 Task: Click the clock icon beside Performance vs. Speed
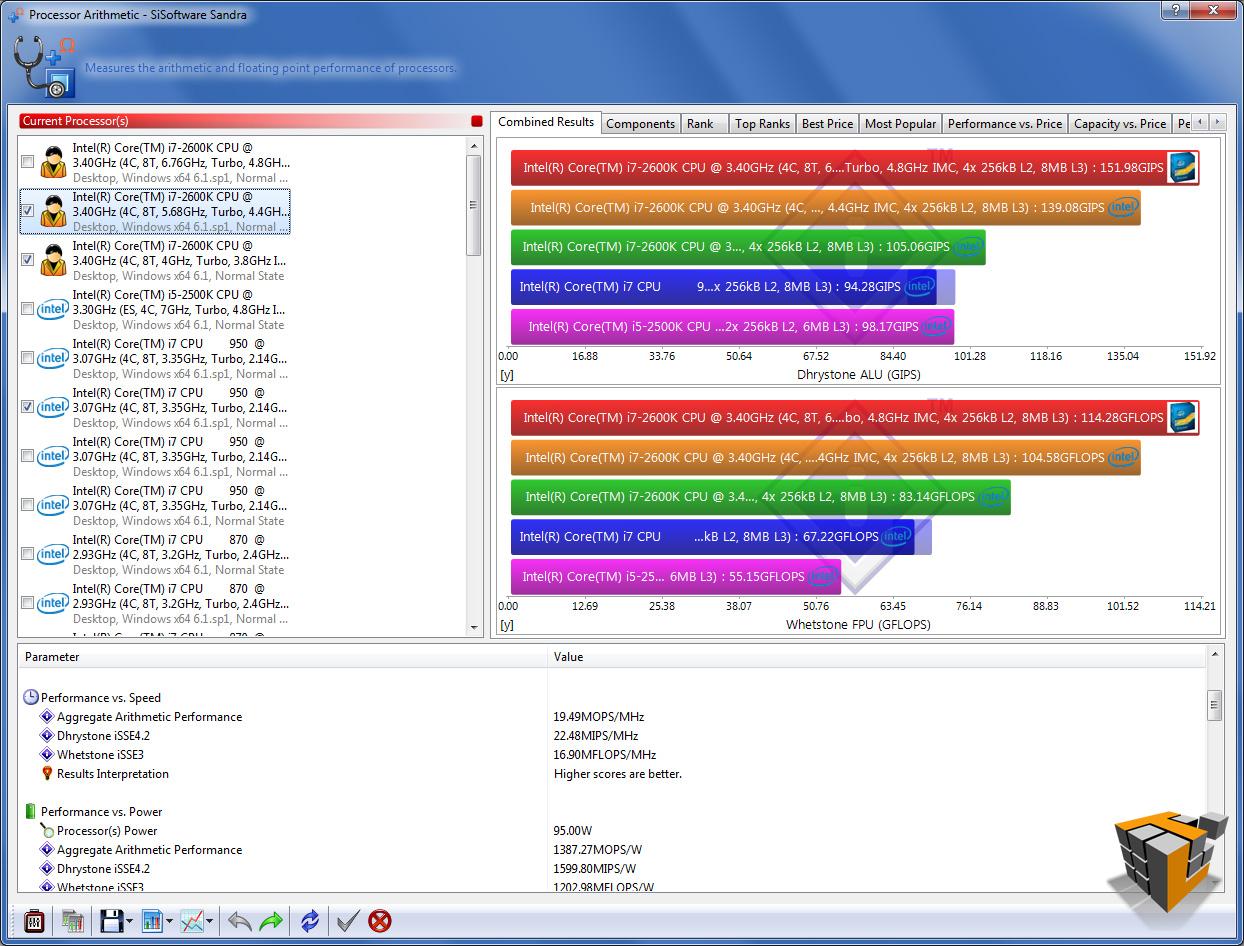(31, 698)
